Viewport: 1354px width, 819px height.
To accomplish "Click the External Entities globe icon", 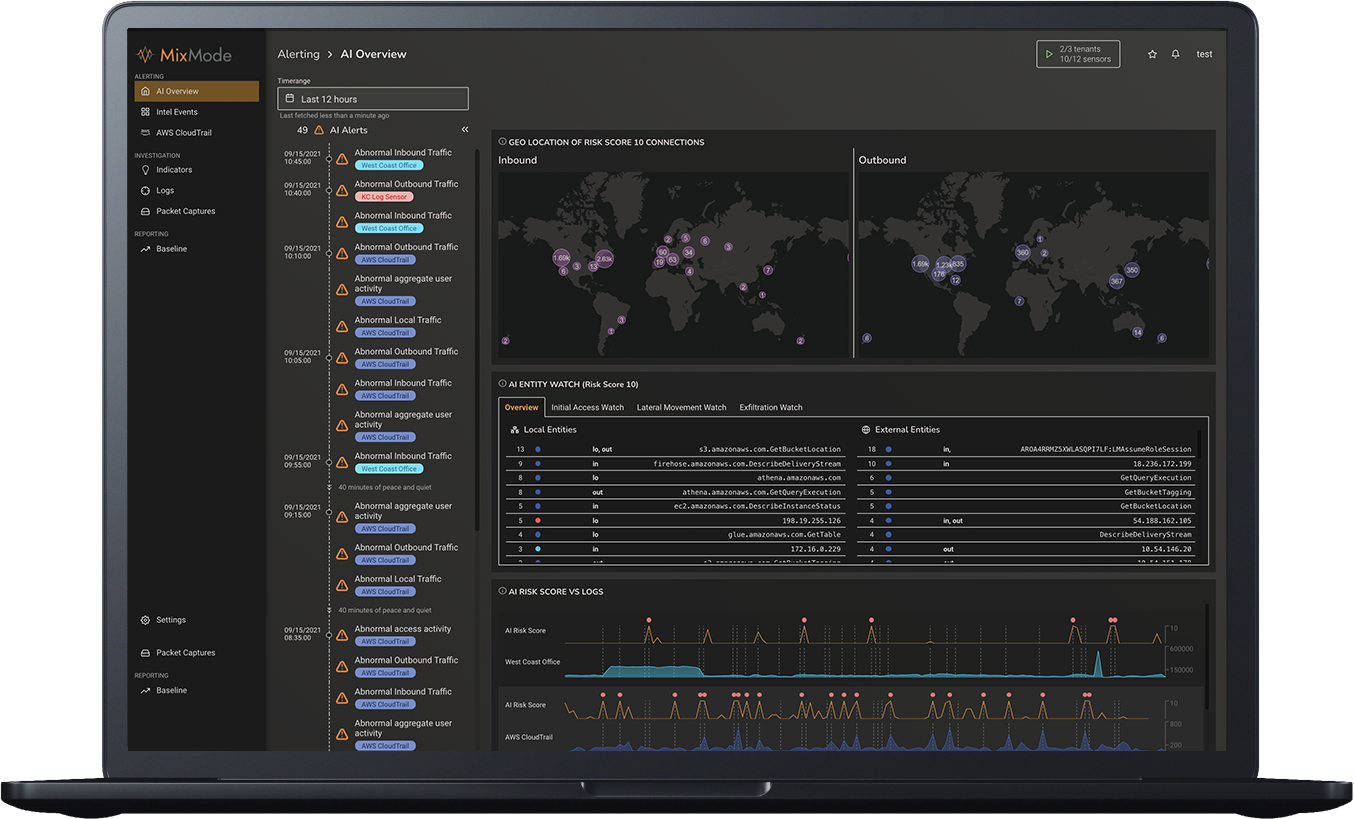I will [x=866, y=430].
